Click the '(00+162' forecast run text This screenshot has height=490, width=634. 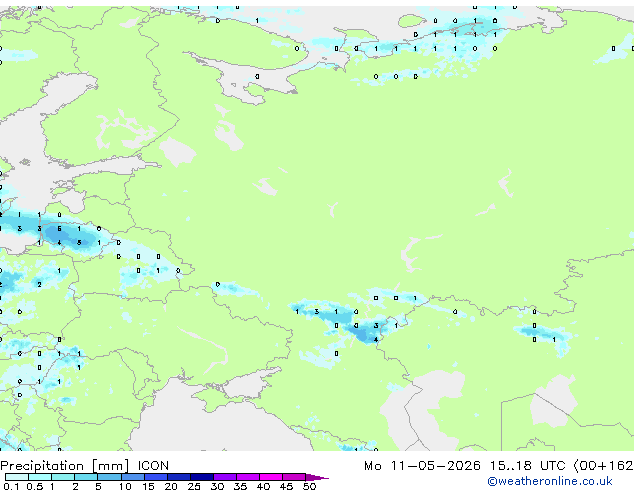[603, 466]
